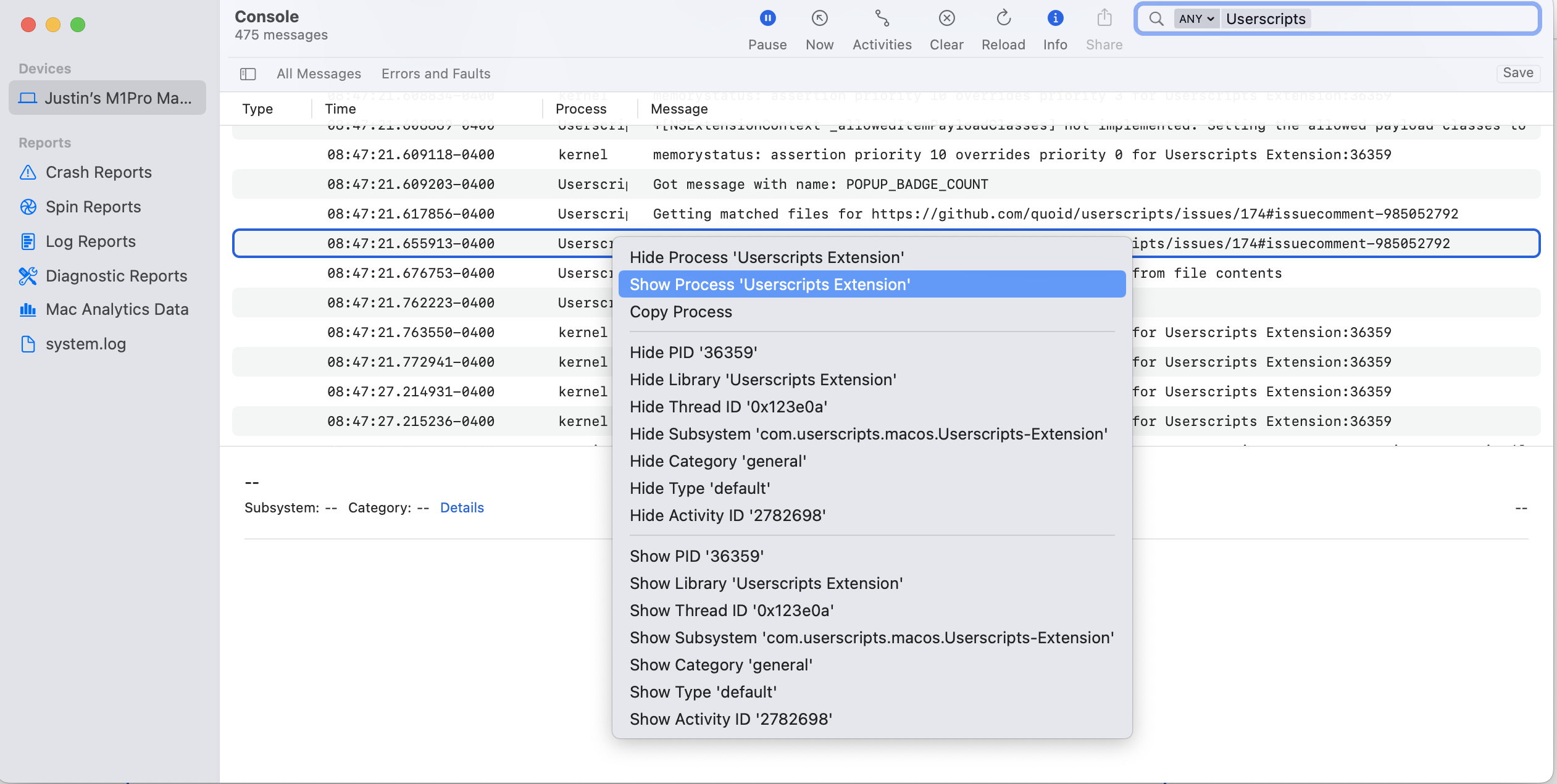Open the ANY search filter dropdown
1557x784 pixels.
point(1196,19)
